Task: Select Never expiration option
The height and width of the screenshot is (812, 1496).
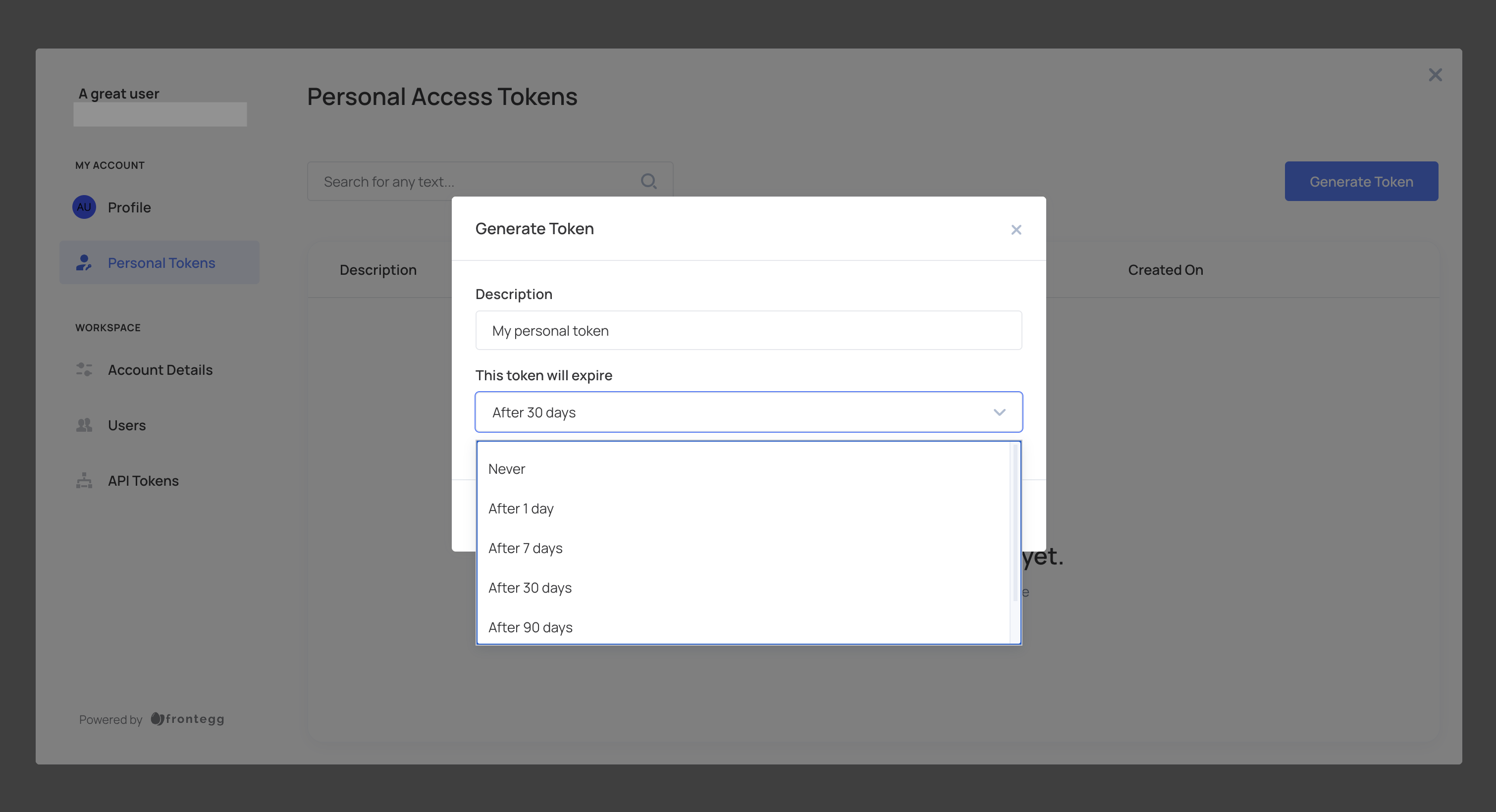Action: point(506,469)
